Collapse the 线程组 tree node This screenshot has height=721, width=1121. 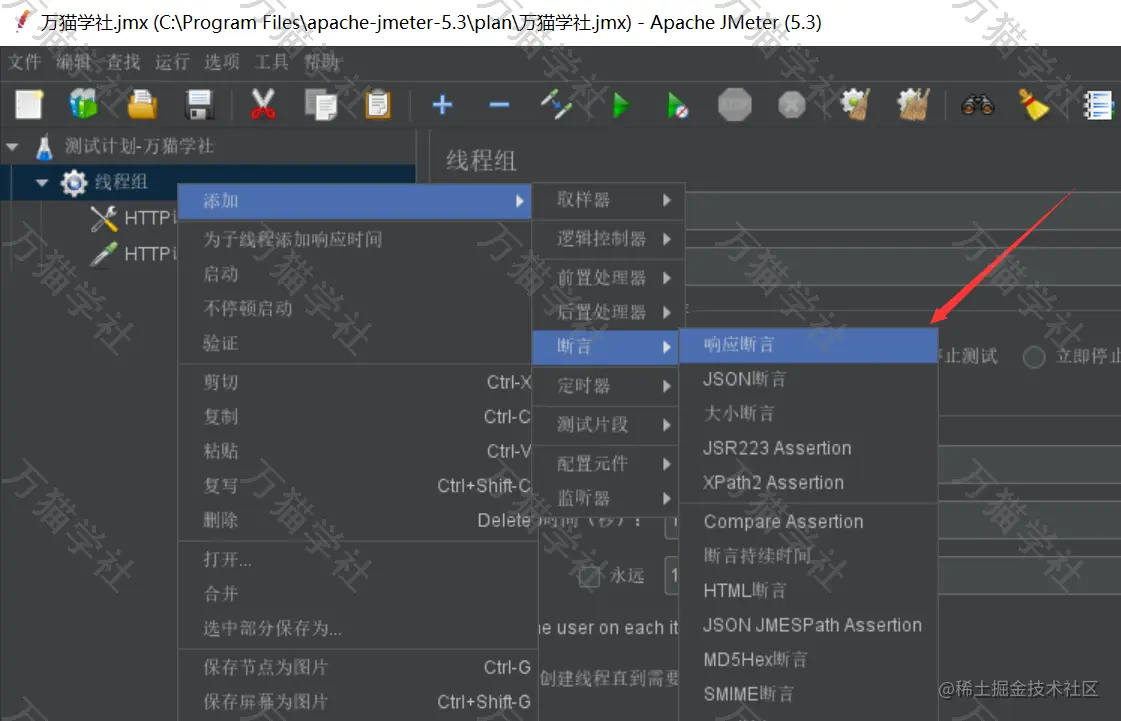tap(42, 182)
